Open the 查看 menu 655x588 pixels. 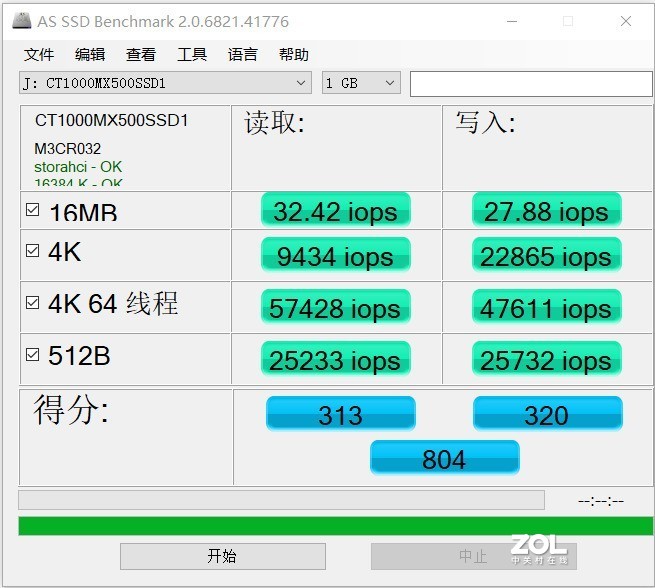141,55
